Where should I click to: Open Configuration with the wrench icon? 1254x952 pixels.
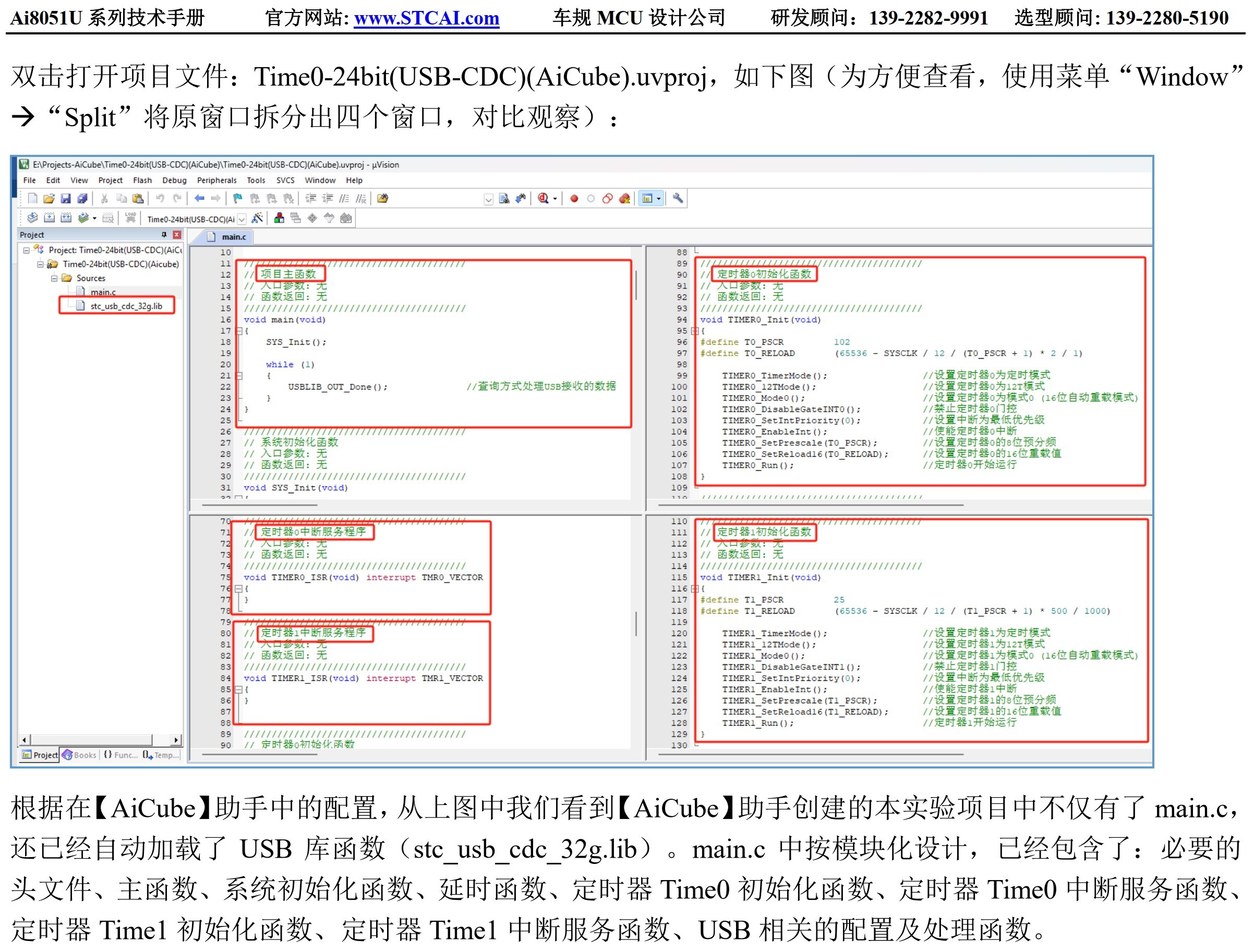[678, 198]
